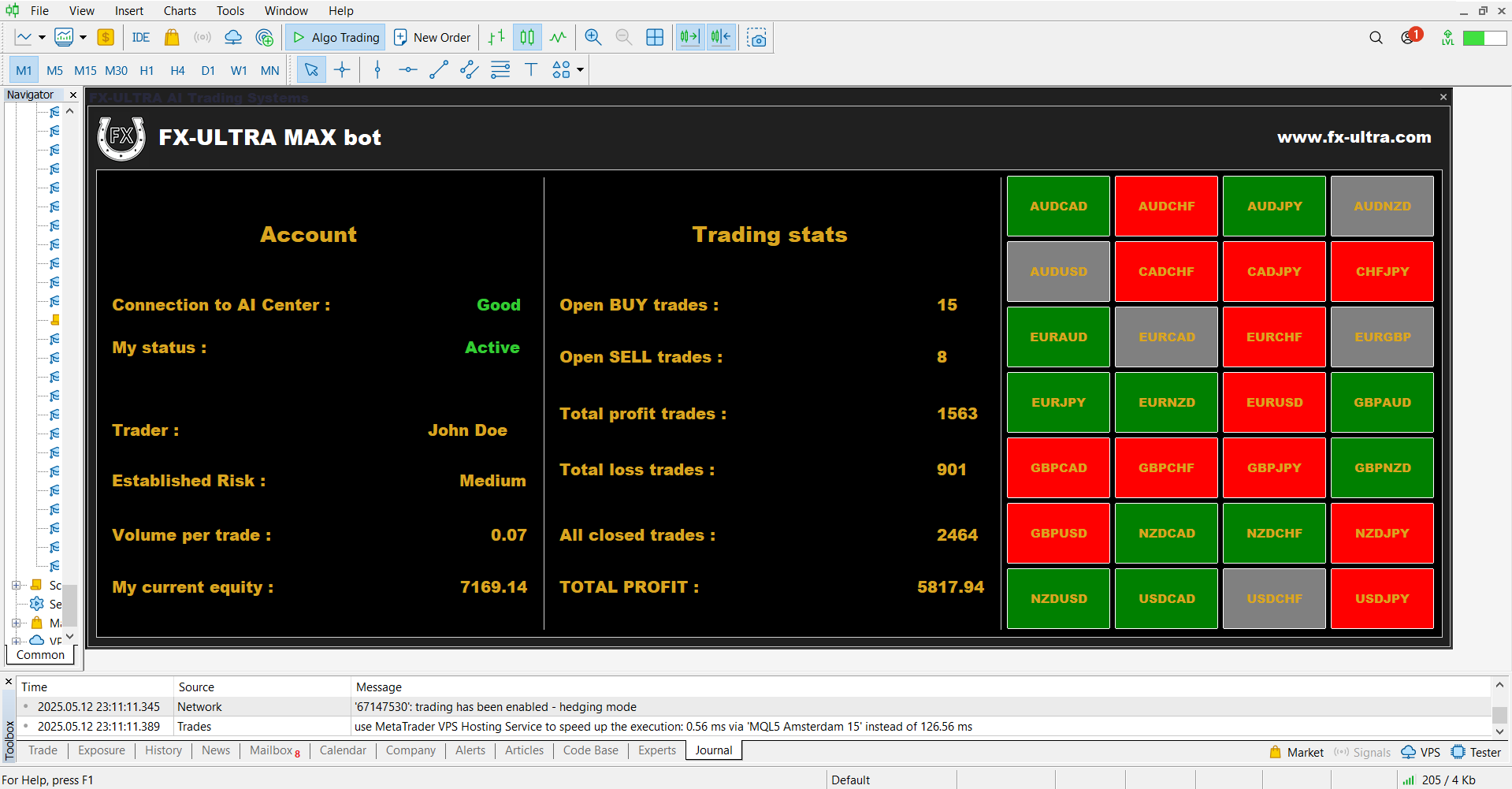1512x789 pixels.
Task: Expand the Market node in Navigator
Action: pyautogui.click(x=16, y=623)
